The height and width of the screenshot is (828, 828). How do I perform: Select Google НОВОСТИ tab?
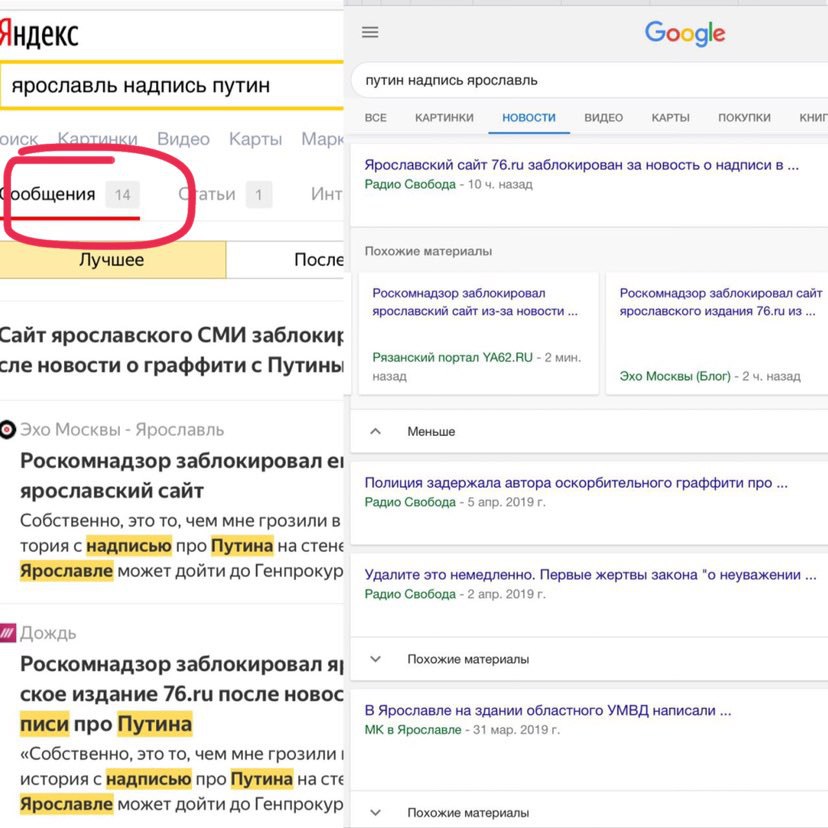click(529, 118)
